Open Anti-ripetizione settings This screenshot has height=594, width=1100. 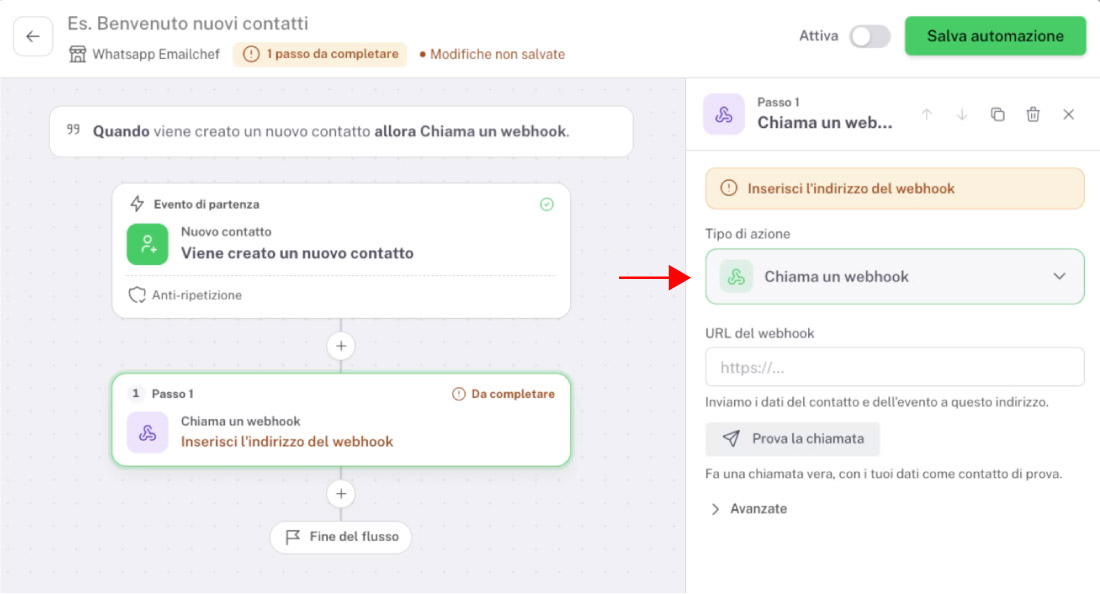tap(186, 295)
